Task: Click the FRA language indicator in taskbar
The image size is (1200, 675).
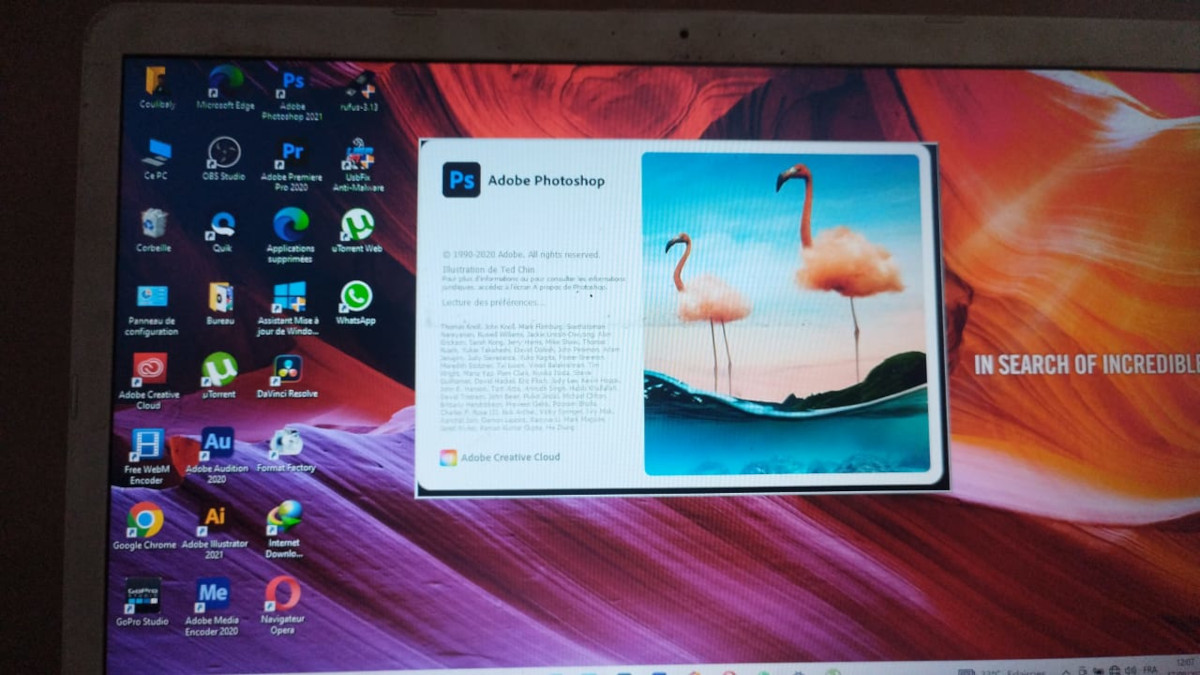Action: pyautogui.click(x=1153, y=670)
